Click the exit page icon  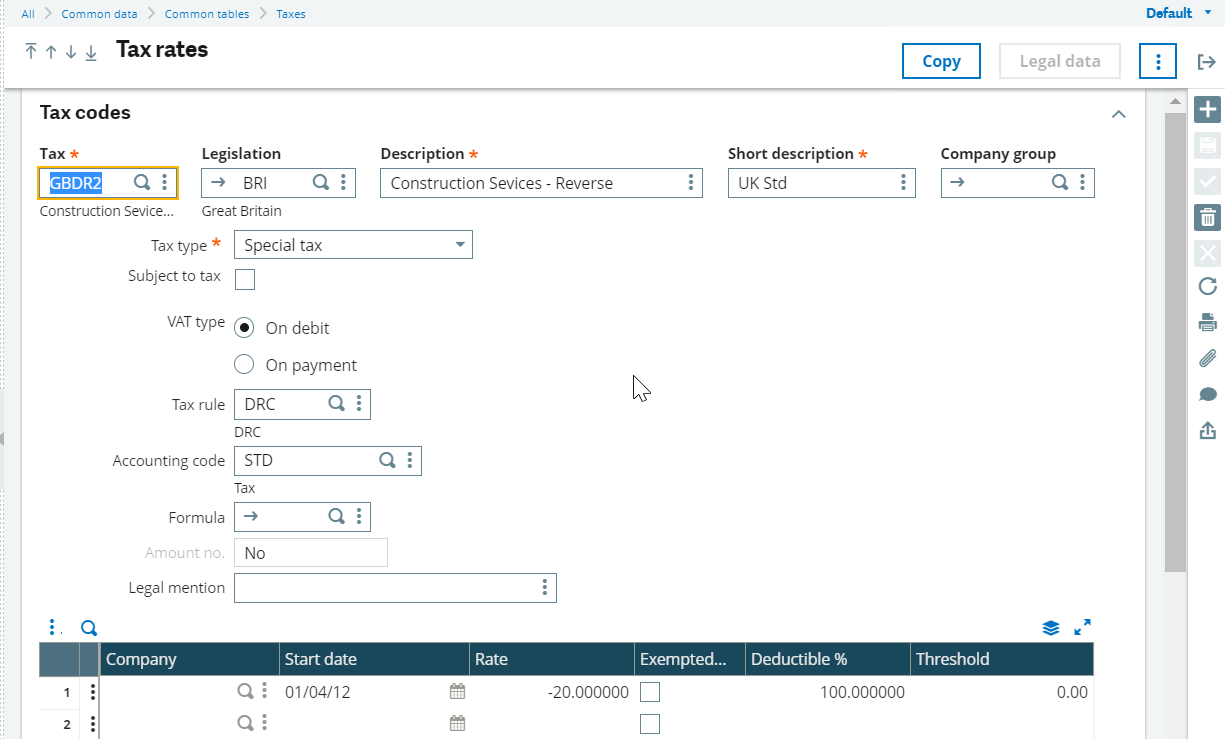click(1206, 61)
